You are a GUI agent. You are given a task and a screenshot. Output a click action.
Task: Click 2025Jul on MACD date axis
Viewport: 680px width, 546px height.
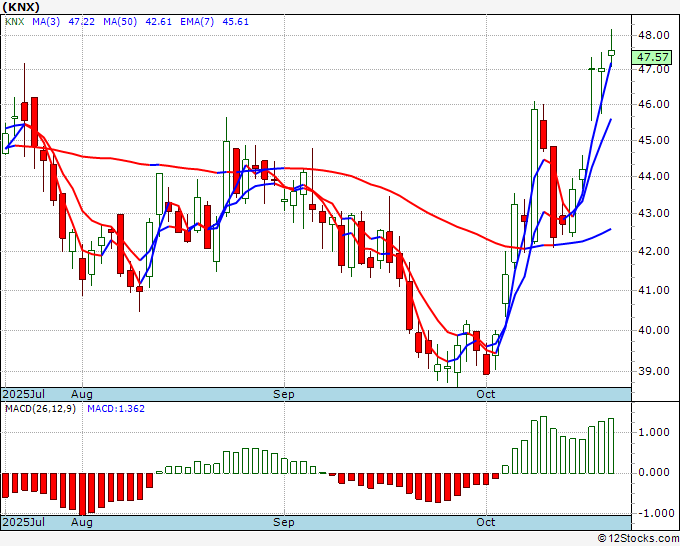click(x=24, y=522)
